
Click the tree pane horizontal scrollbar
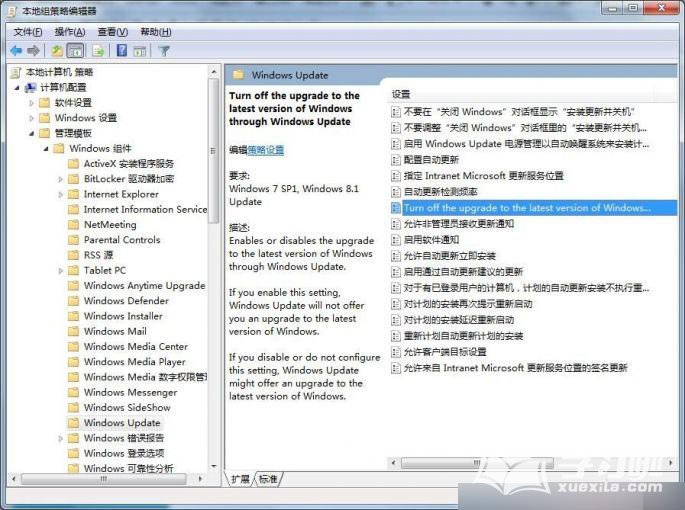100,479
